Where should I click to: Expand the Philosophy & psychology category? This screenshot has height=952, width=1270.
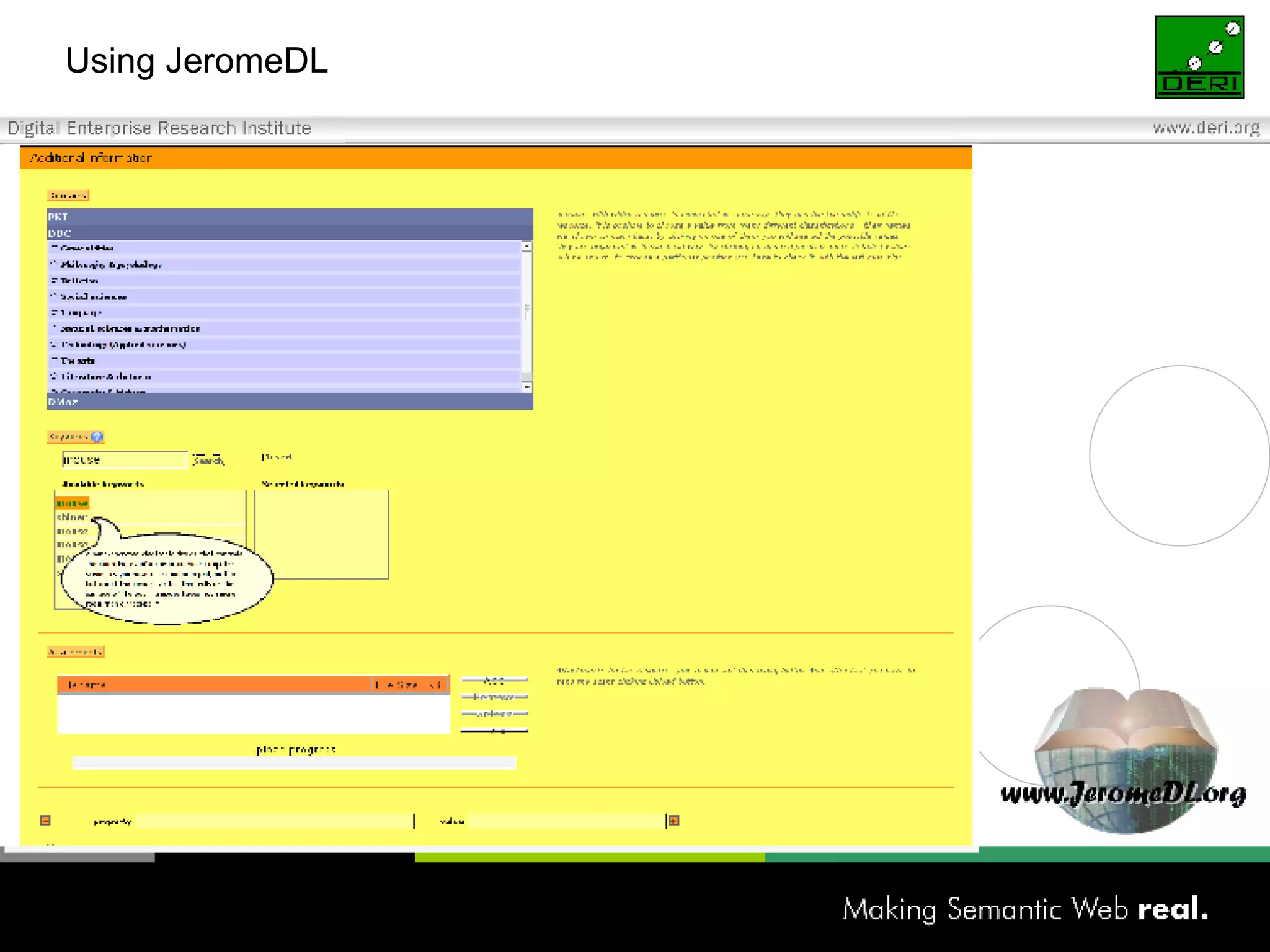point(55,264)
